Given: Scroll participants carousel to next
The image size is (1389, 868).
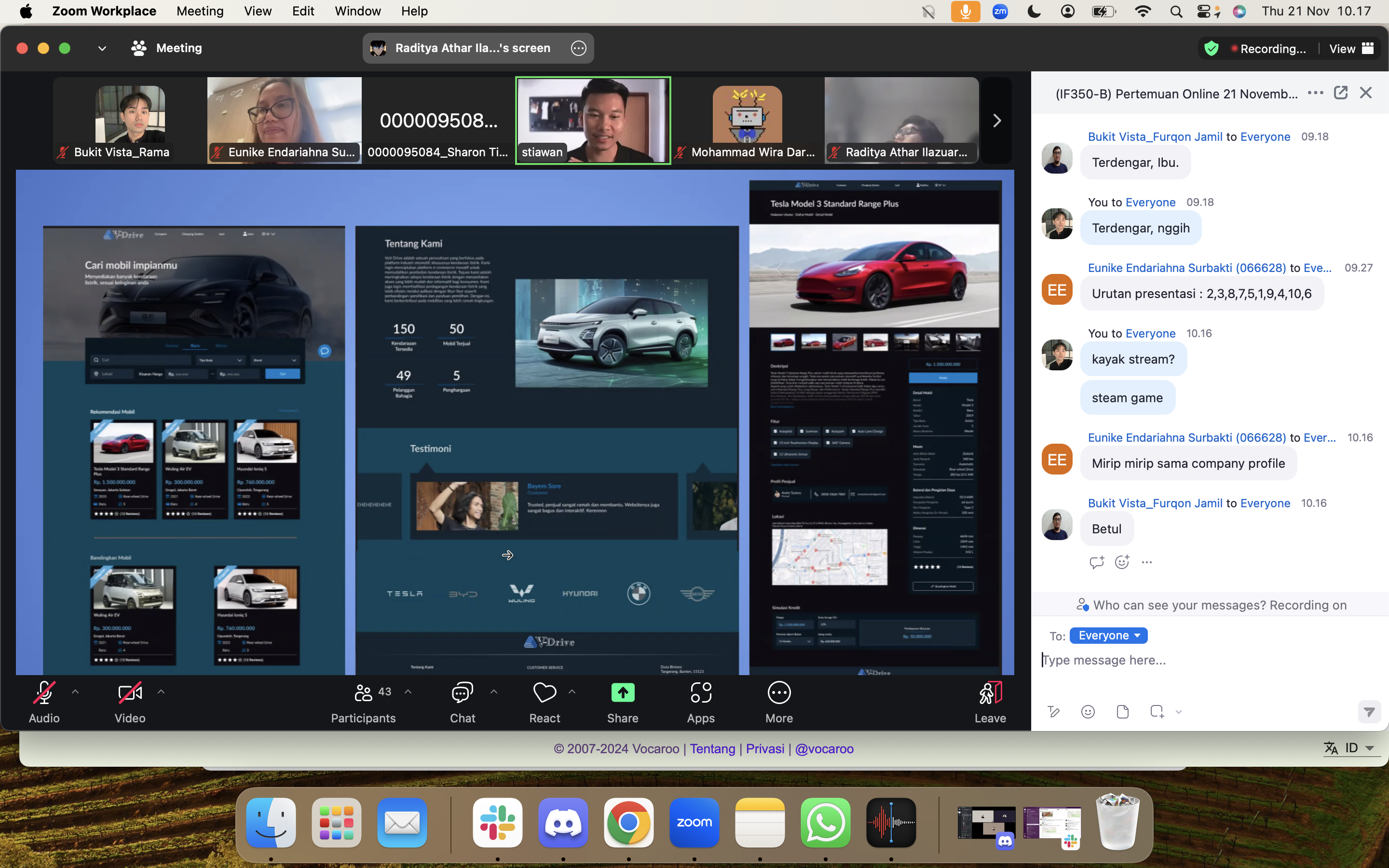Looking at the screenshot, I should (x=998, y=120).
